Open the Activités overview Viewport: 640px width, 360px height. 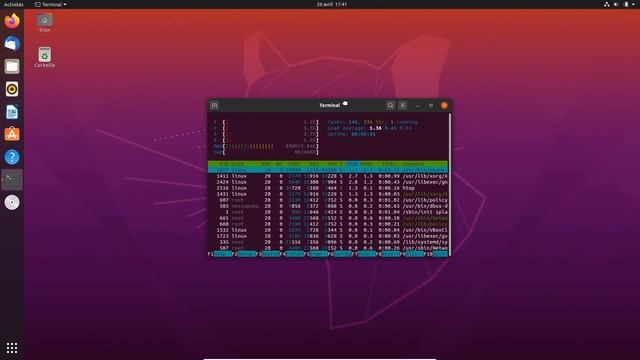coord(13,4)
